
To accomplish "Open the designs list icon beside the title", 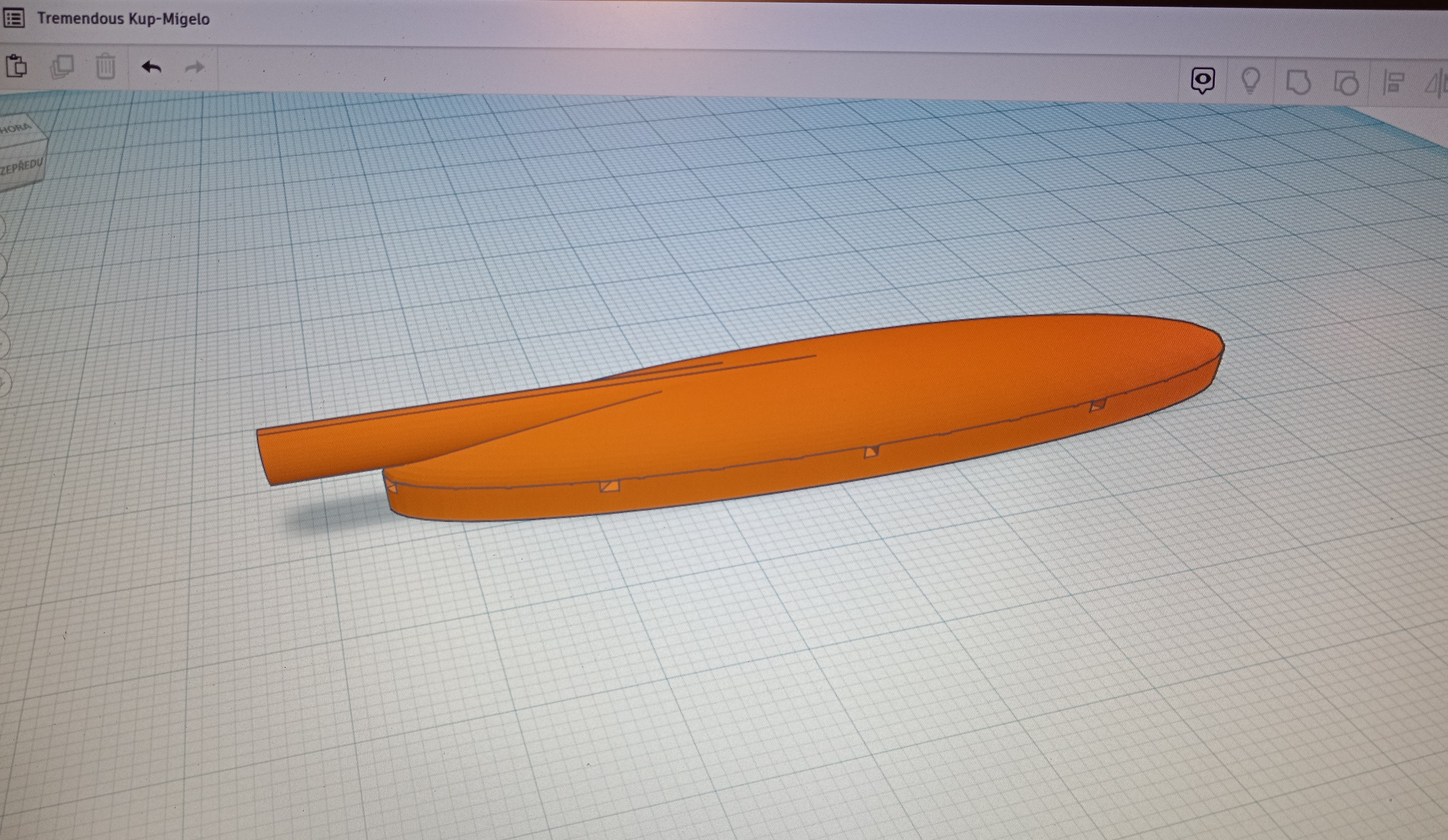I will pyautogui.click(x=13, y=18).
